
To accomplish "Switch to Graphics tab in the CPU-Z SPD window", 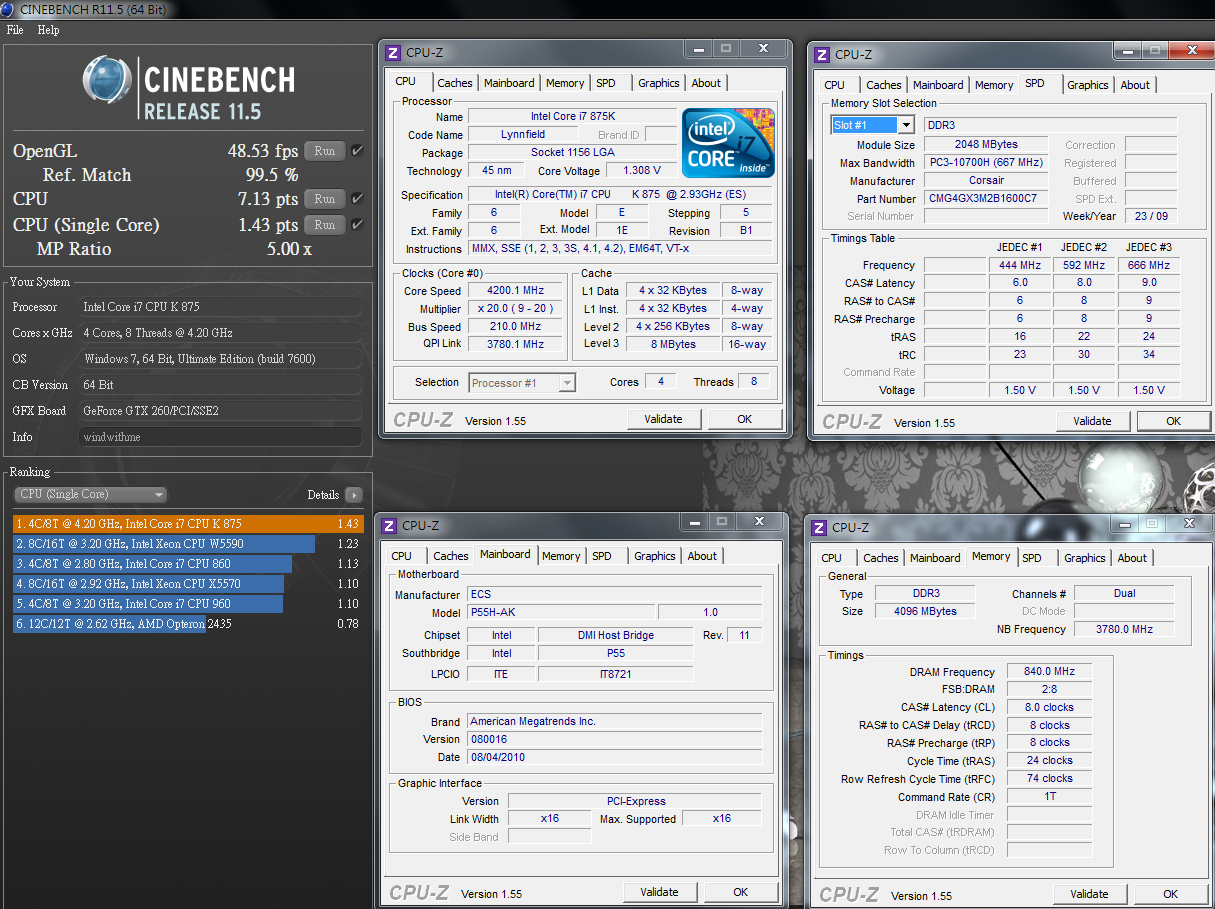I will 1088,85.
